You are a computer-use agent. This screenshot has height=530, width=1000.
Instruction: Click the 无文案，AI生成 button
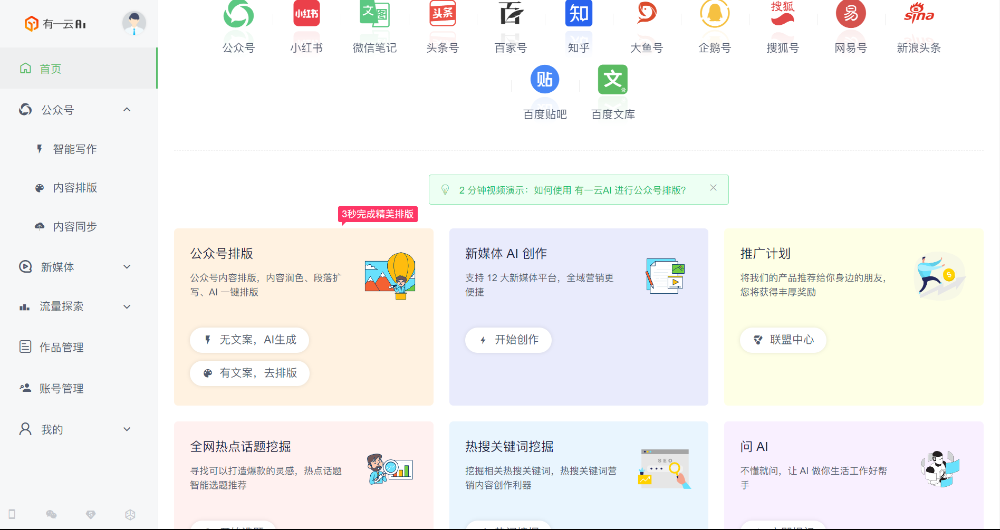(x=249, y=340)
